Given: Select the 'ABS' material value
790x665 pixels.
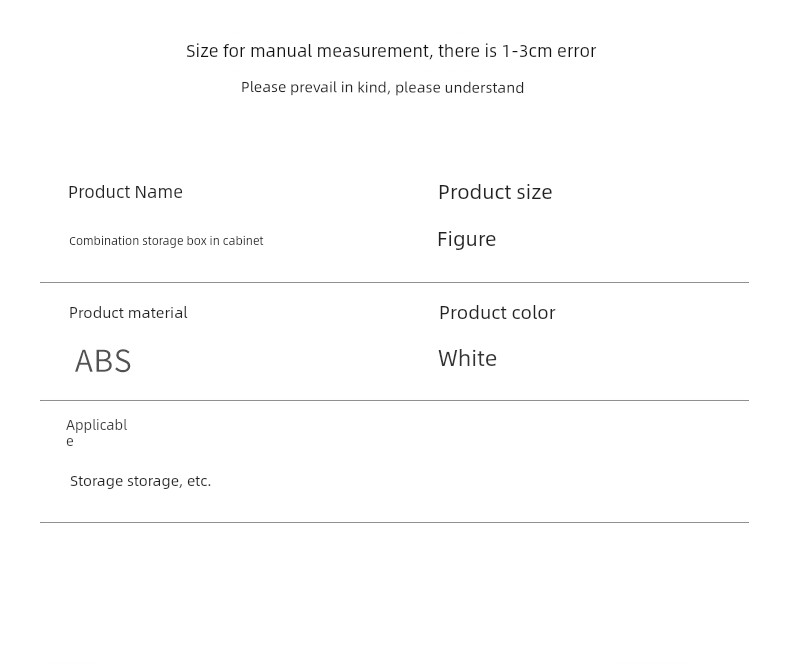Looking at the screenshot, I should [x=103, y=361].
